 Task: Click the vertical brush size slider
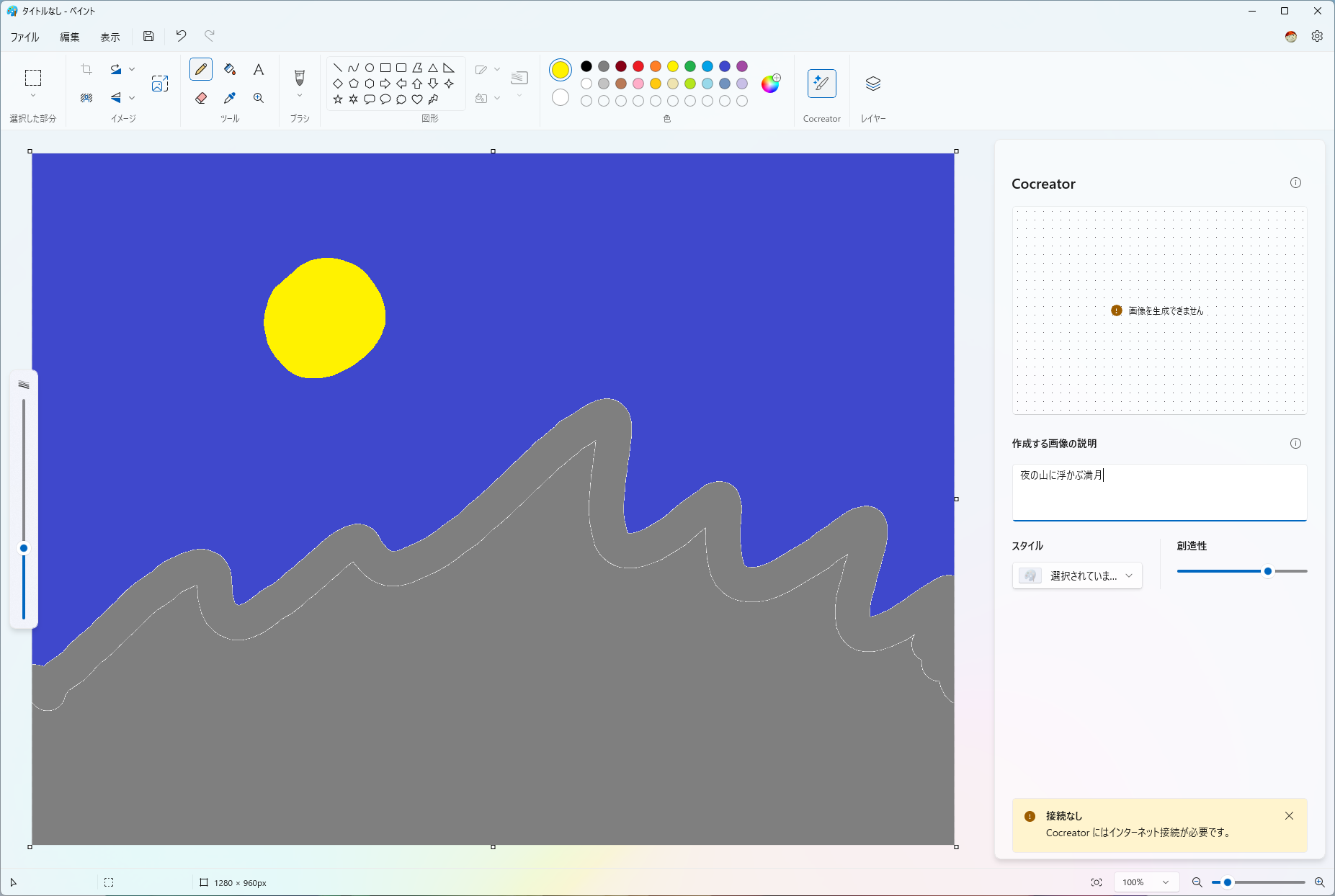(24, 509)
